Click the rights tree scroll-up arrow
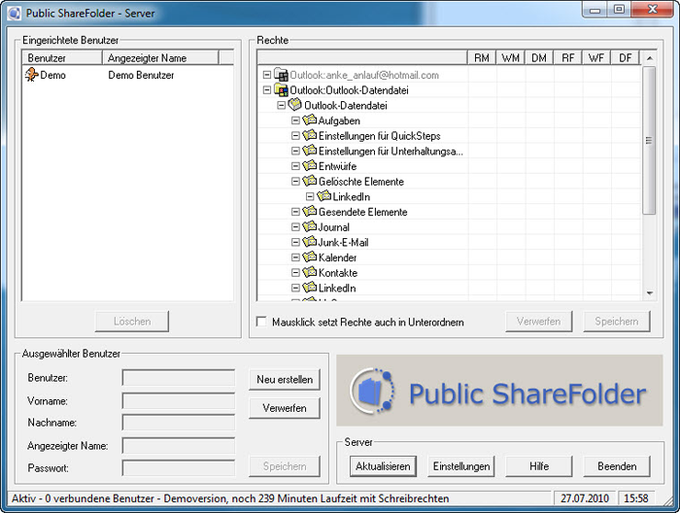The height and width of the screenshot is (513, 680). (649, 58)
